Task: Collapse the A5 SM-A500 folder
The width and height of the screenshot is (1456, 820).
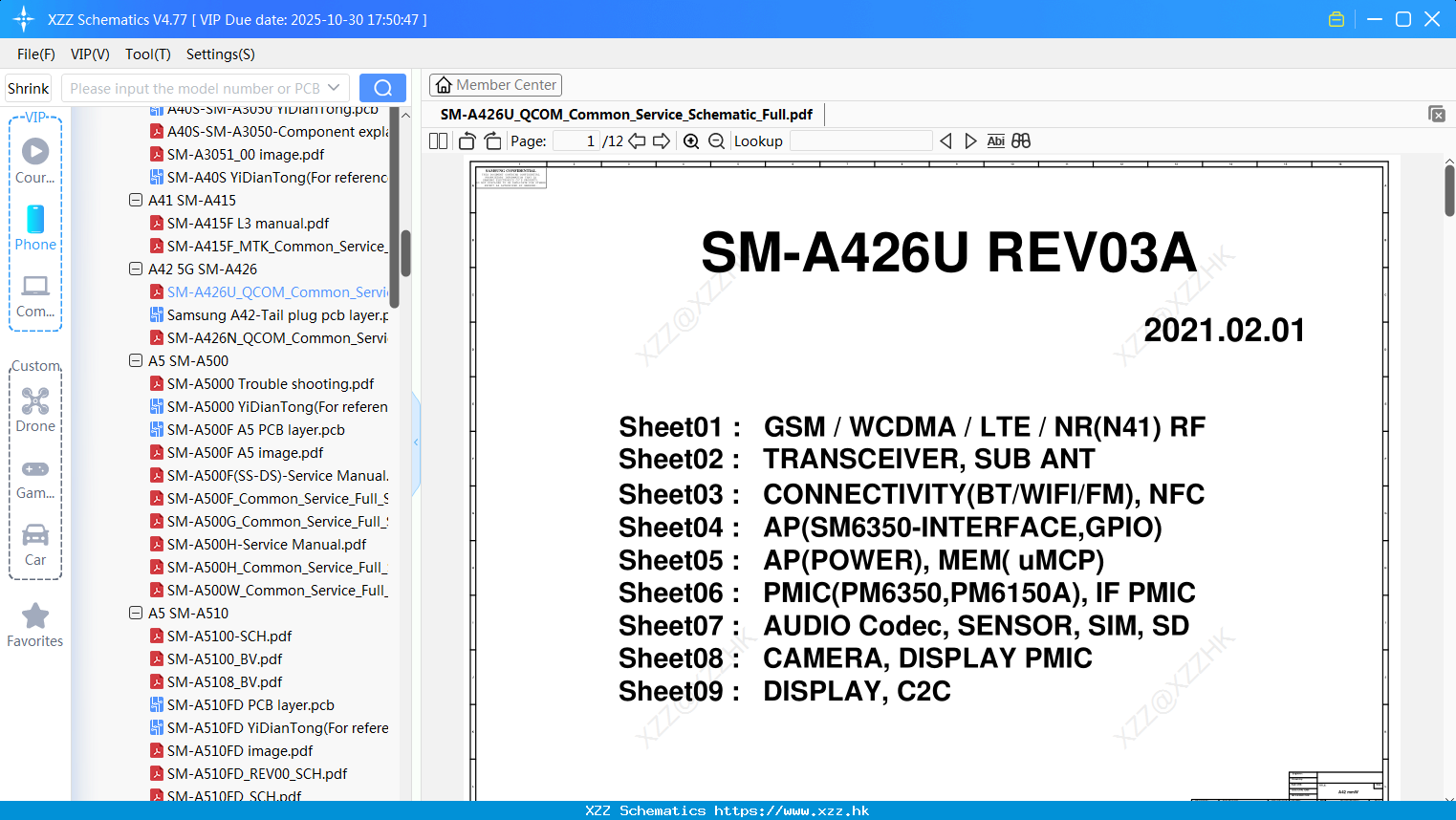Action: point(136,361)
